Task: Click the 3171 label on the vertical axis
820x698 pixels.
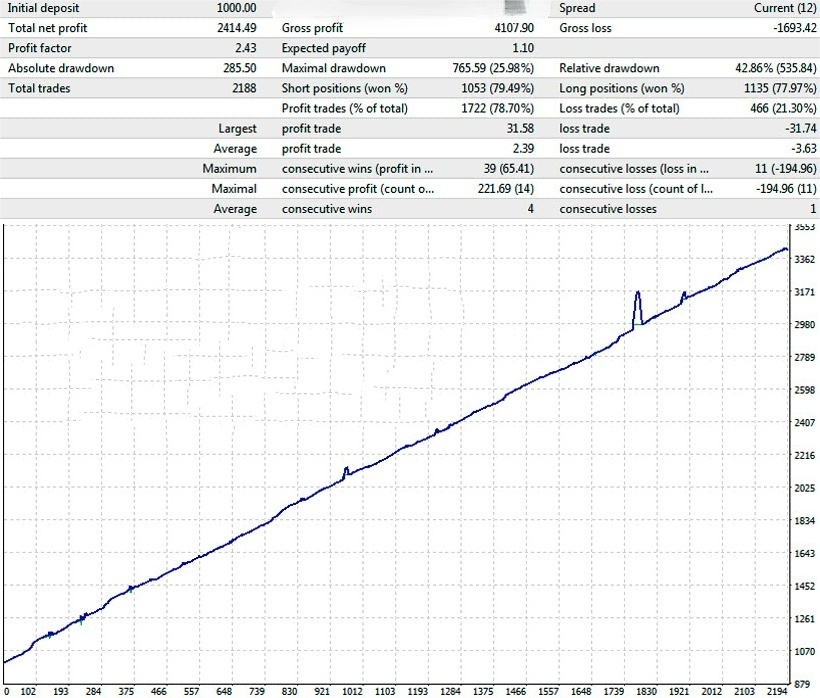Action: (x=803, y=292)
